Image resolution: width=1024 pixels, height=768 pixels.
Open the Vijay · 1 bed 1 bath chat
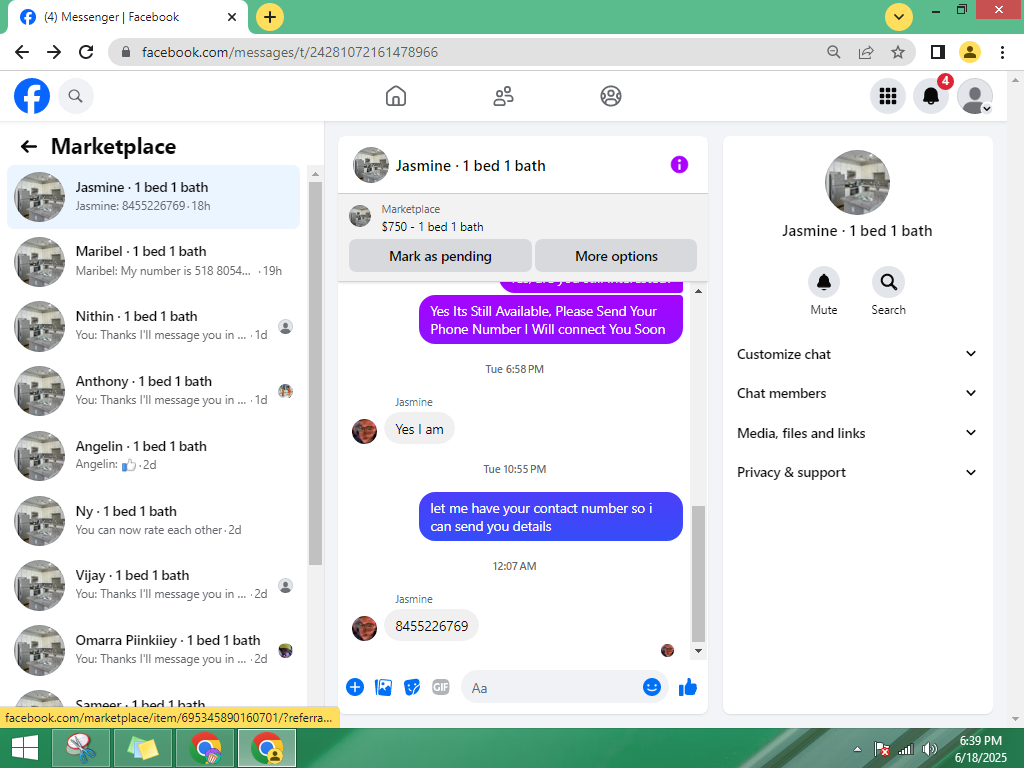pyautogui.click(x=153, y=584)
